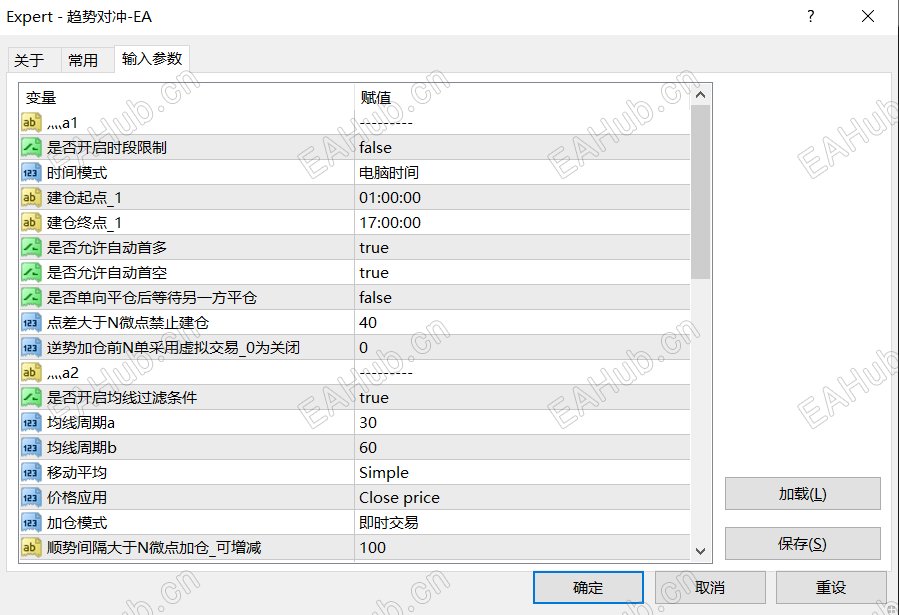
Task: Click the integer icon beside 均线周期b
Action: click(31, 448)
